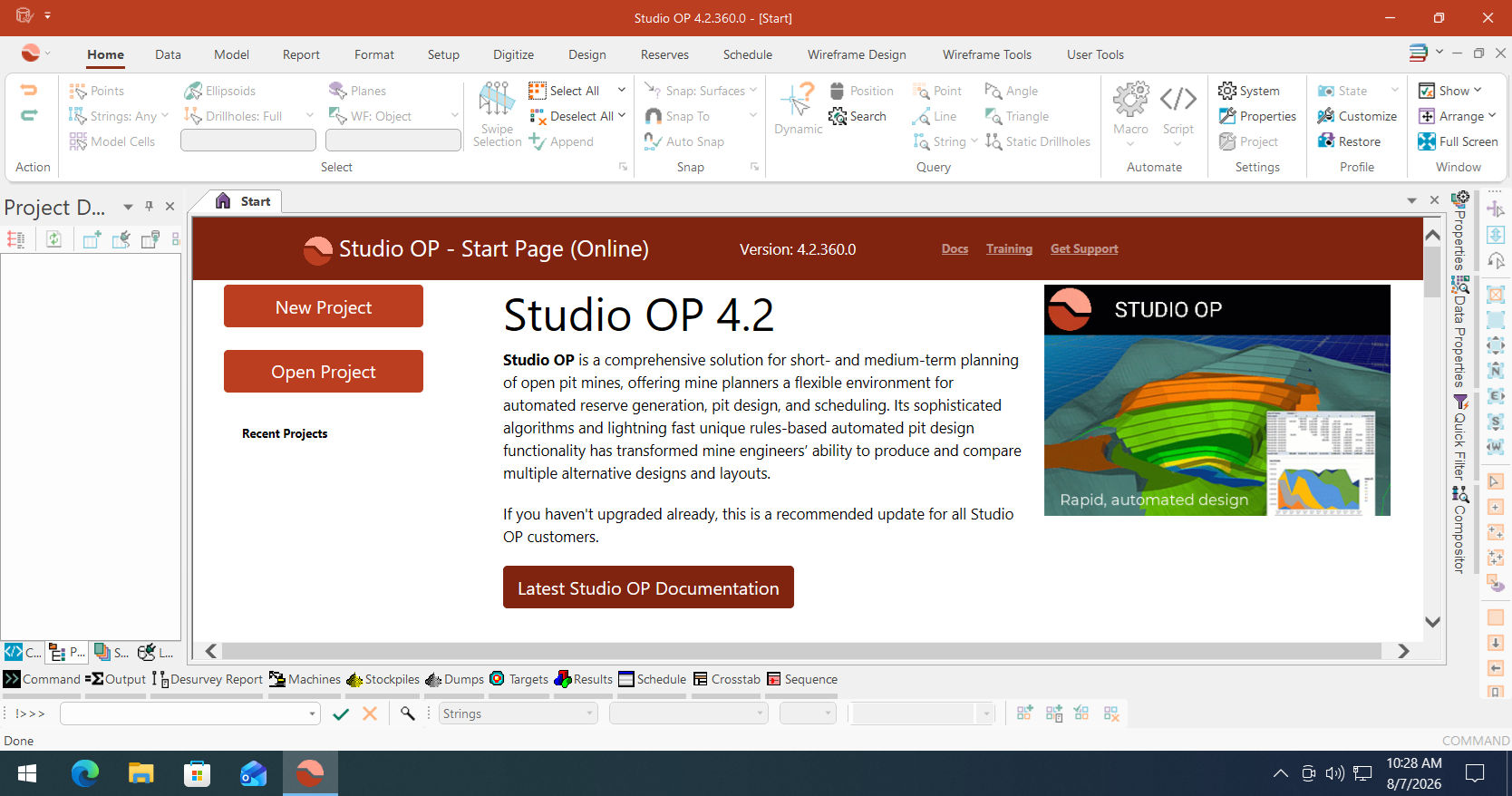Viewport: 1512px width, 796px height.
Task: Click the start page vertical scrollbar thumb
Action: pos(1432,271)
